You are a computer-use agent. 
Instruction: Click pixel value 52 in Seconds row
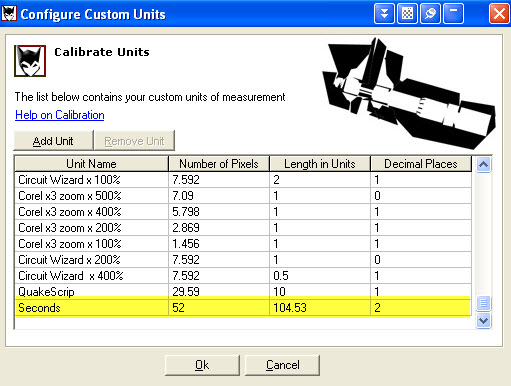178,308
